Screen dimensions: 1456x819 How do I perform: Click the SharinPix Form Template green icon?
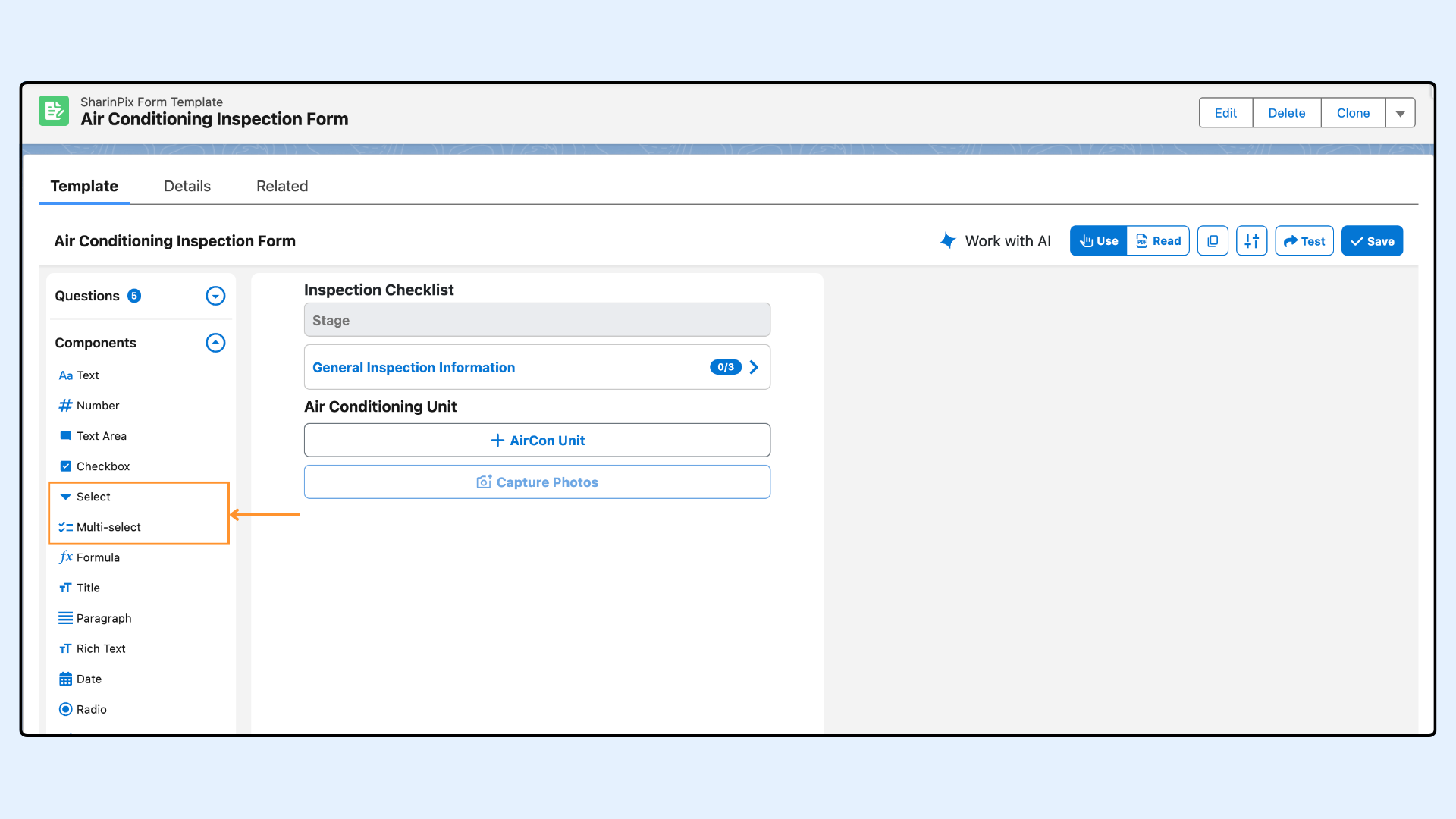[x=54, y=111]
